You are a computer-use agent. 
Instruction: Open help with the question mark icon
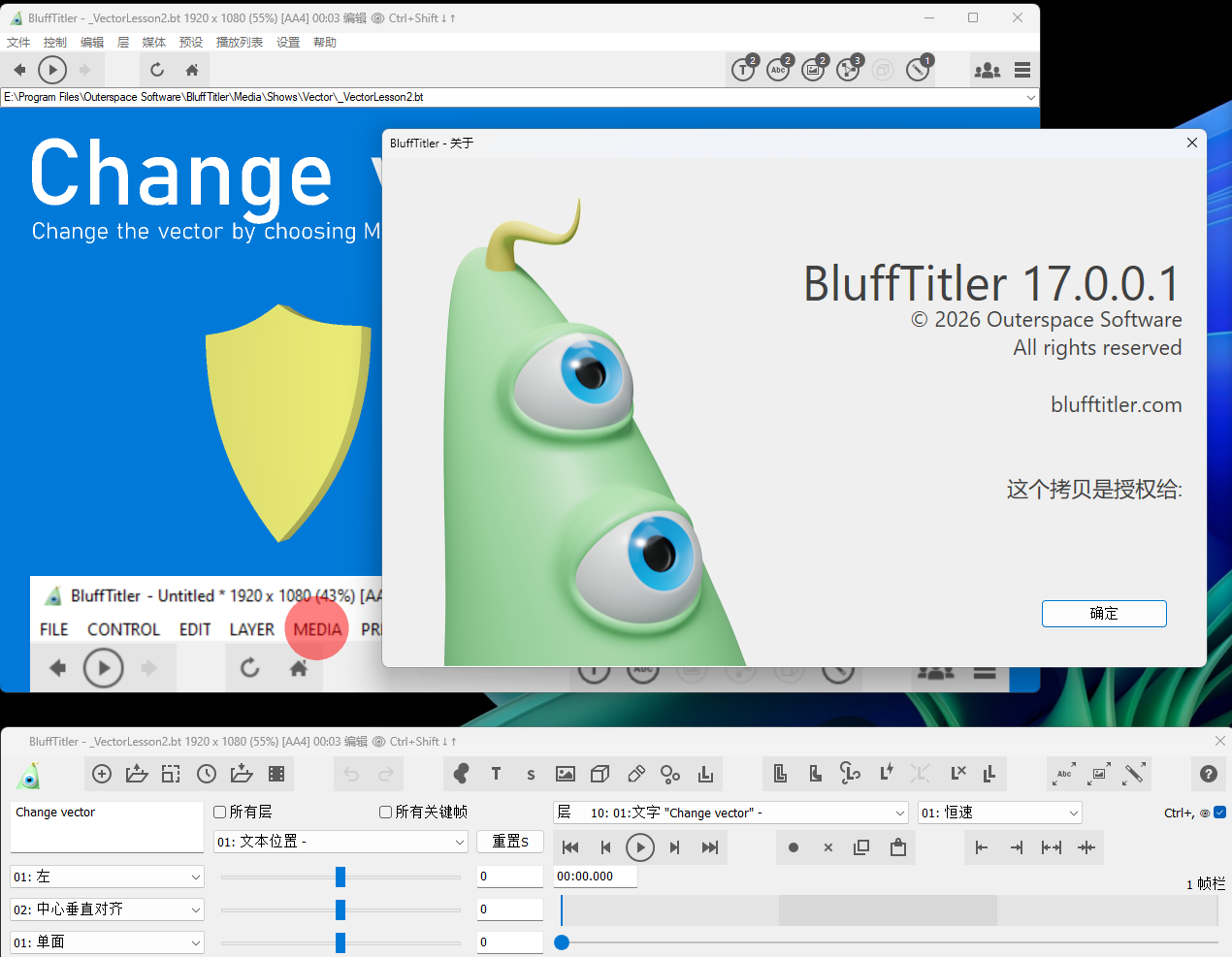1208,774
